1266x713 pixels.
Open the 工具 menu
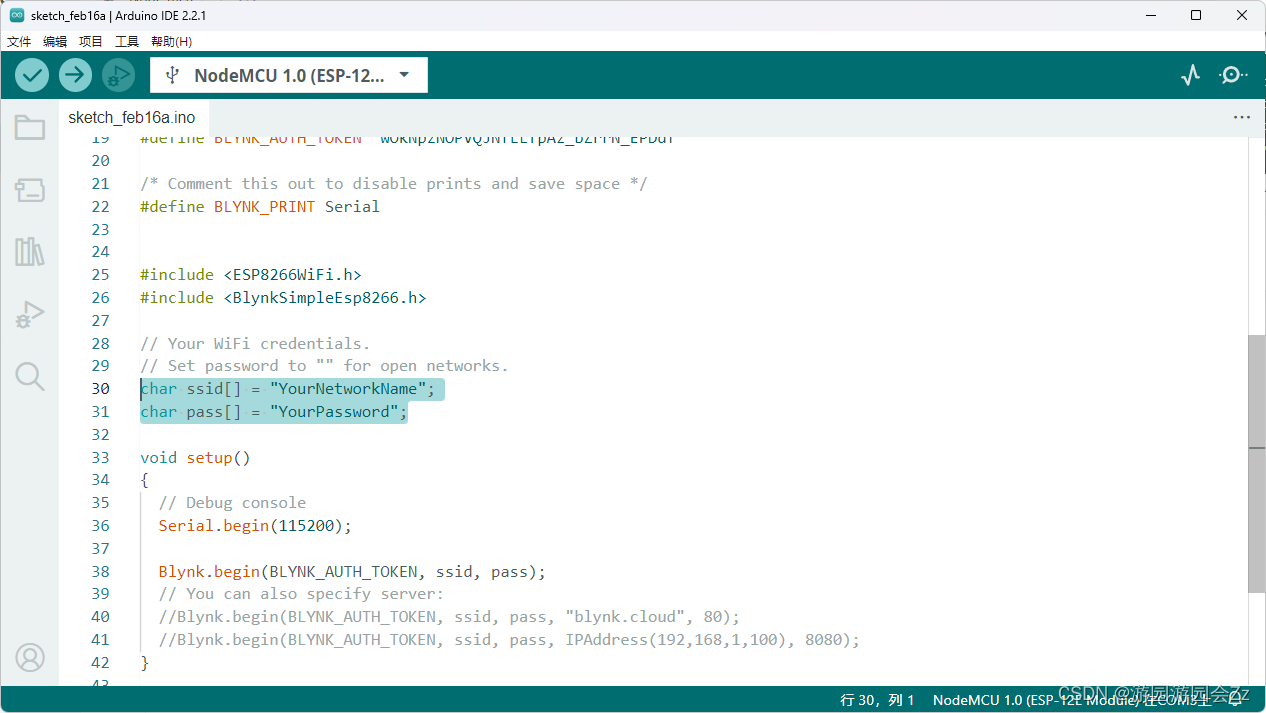tap(126, 41)
